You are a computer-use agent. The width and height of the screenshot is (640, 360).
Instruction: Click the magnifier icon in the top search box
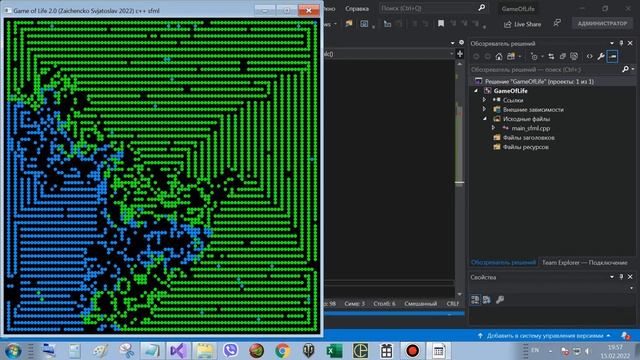coord(482,8)
